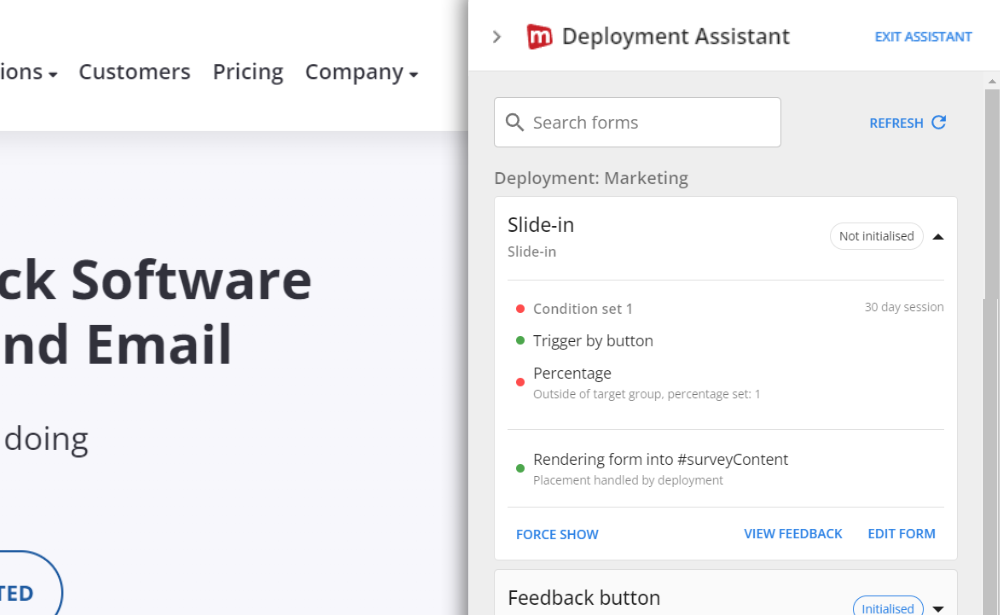Click FORCE SHOW for the Slide-in form
Image resolution: width=1000 pixels, height=615 pixels.
coord(557,534)
